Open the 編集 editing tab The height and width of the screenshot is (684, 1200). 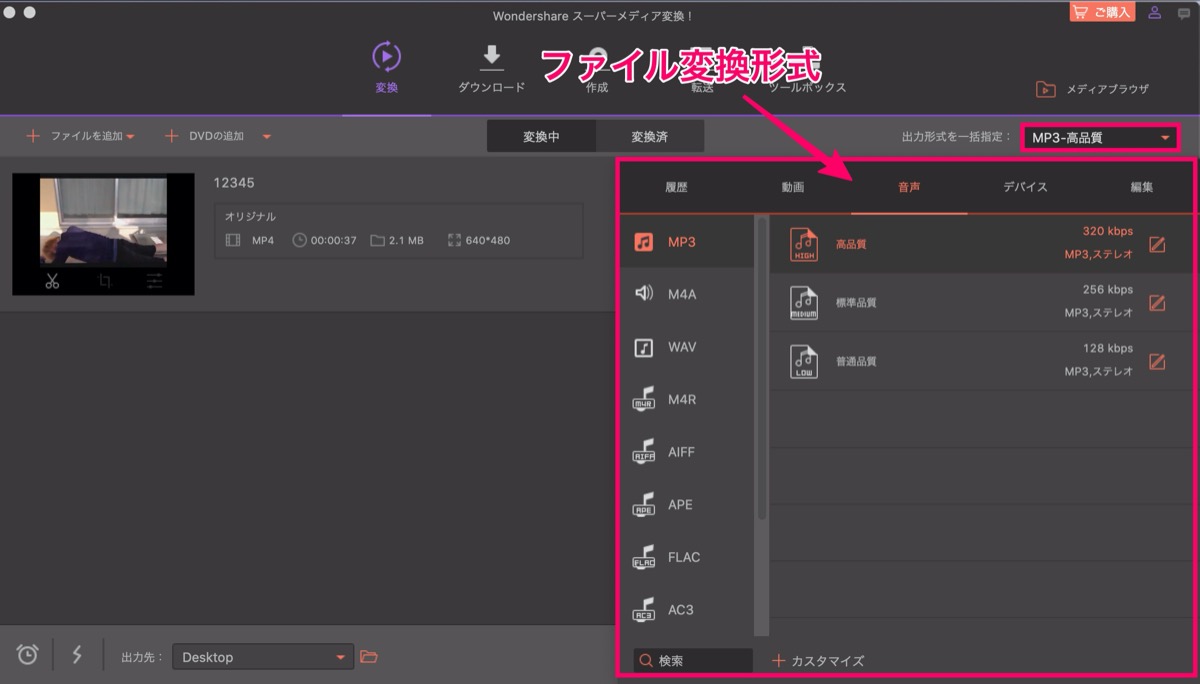click(1141, 187)
